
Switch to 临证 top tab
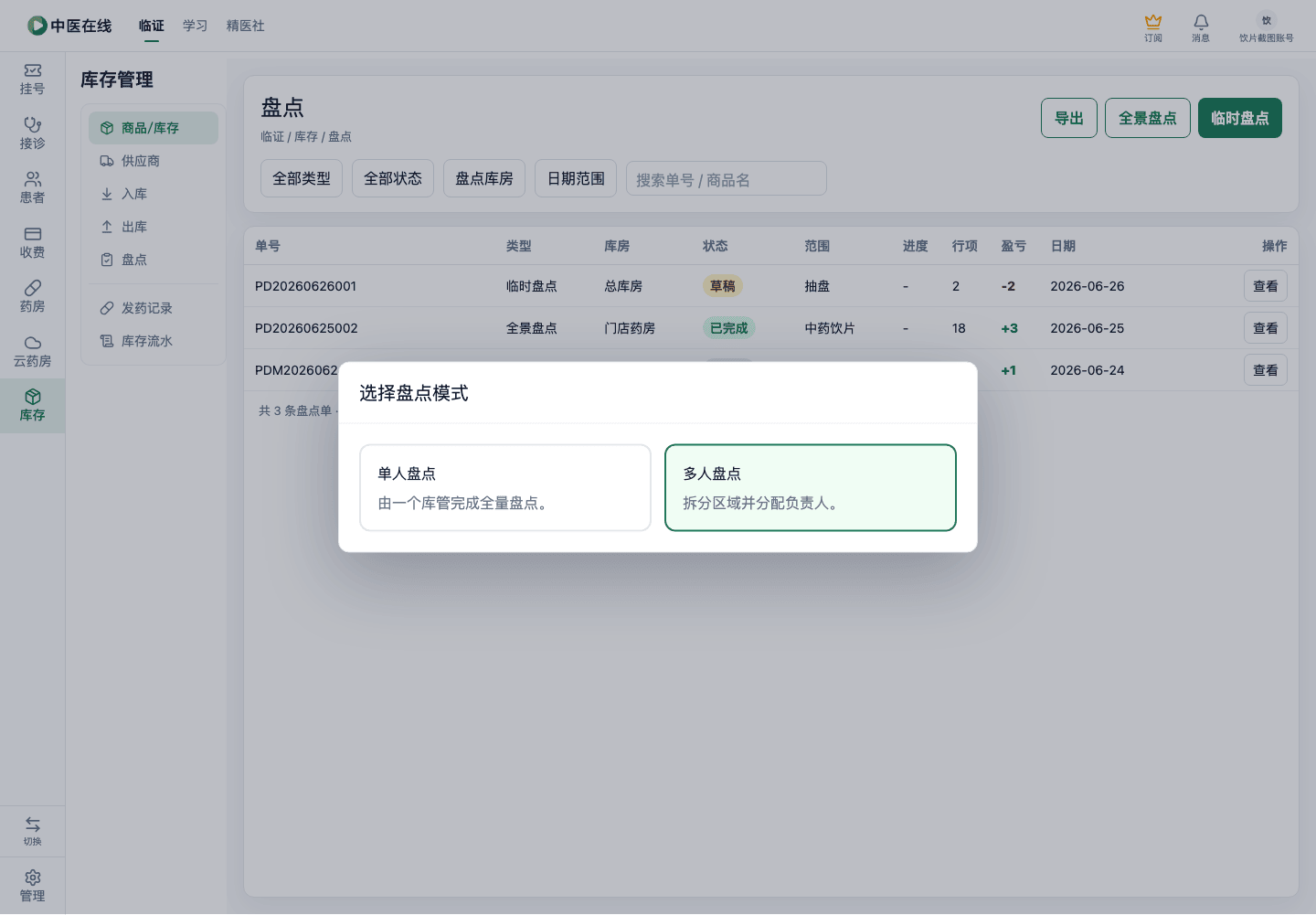pyautogui.click(x=152, y=26)
